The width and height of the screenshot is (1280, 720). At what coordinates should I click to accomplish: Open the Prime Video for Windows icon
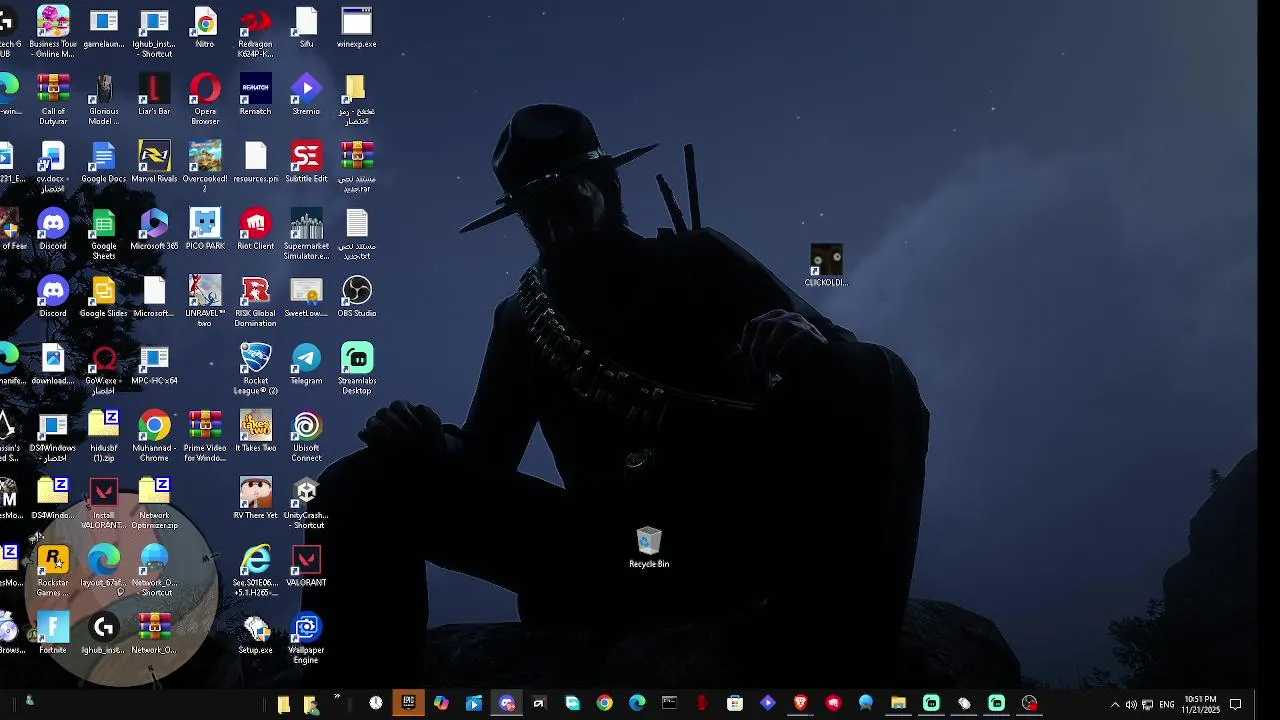(x=205, y=436)
